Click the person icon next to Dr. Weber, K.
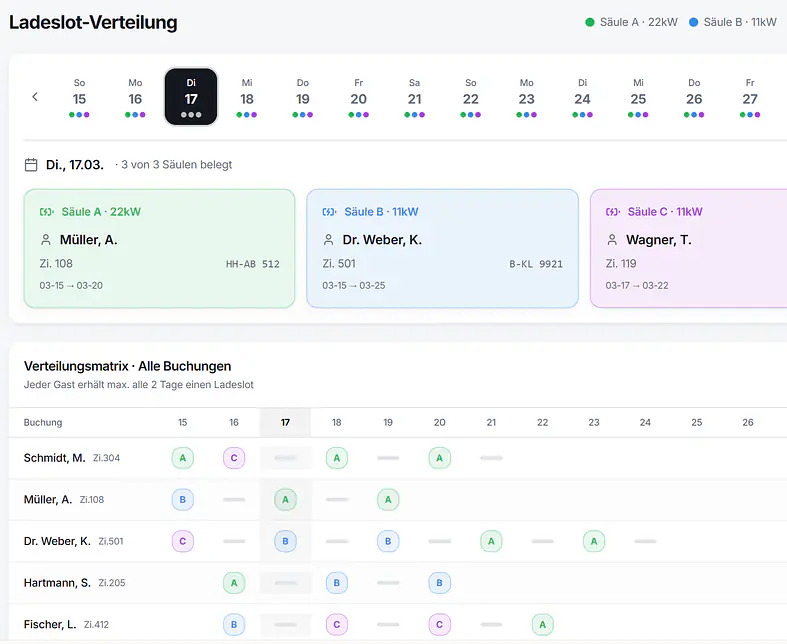 click(x=329, y=240)
